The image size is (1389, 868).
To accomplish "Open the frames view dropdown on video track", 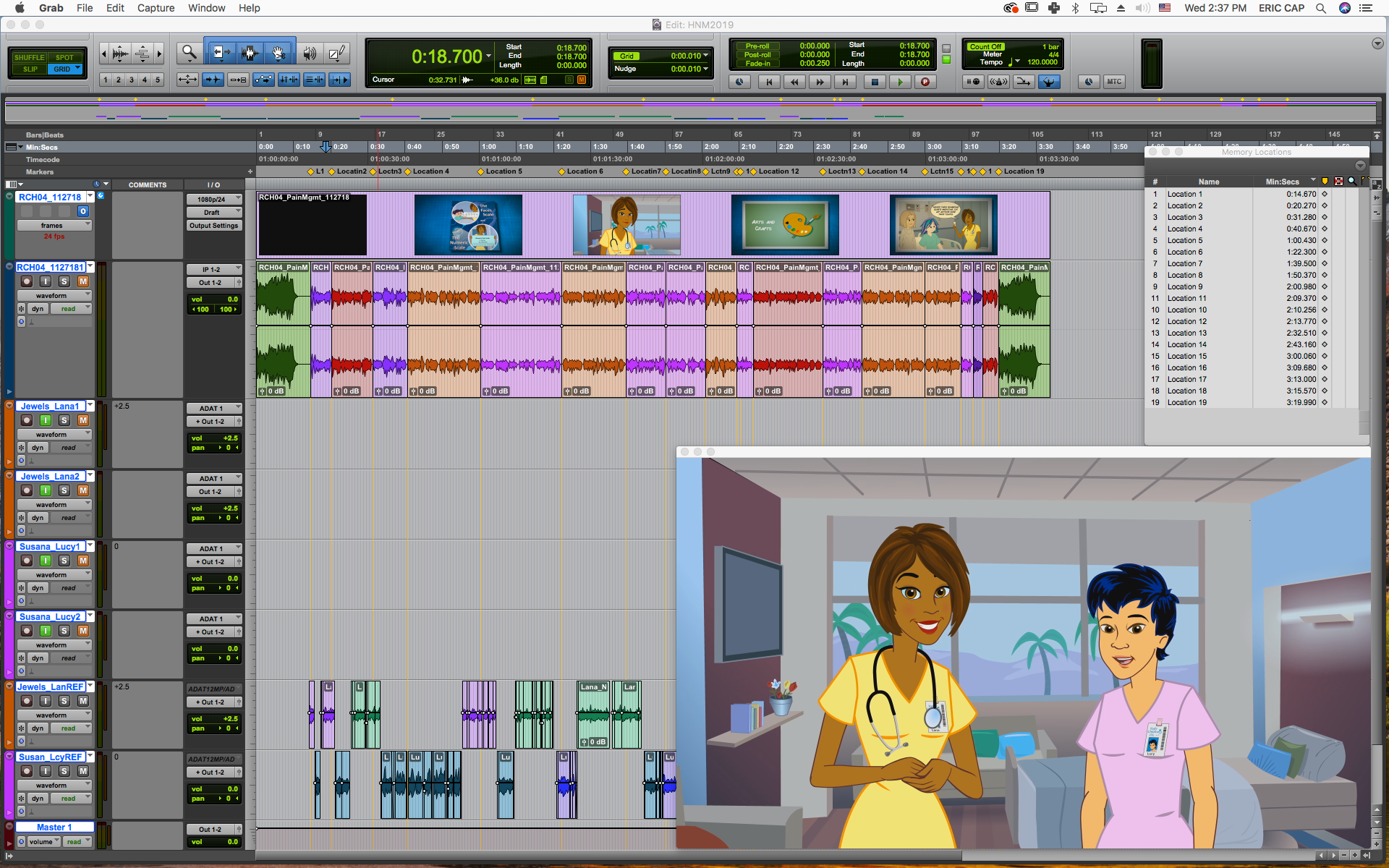I will tap(55, 226).
